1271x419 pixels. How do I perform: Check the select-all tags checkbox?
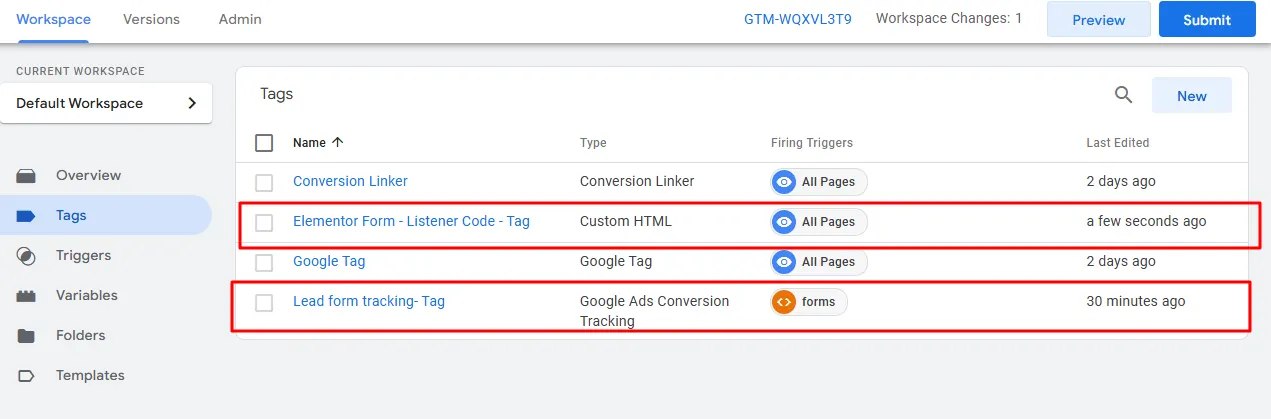(264, 143)
